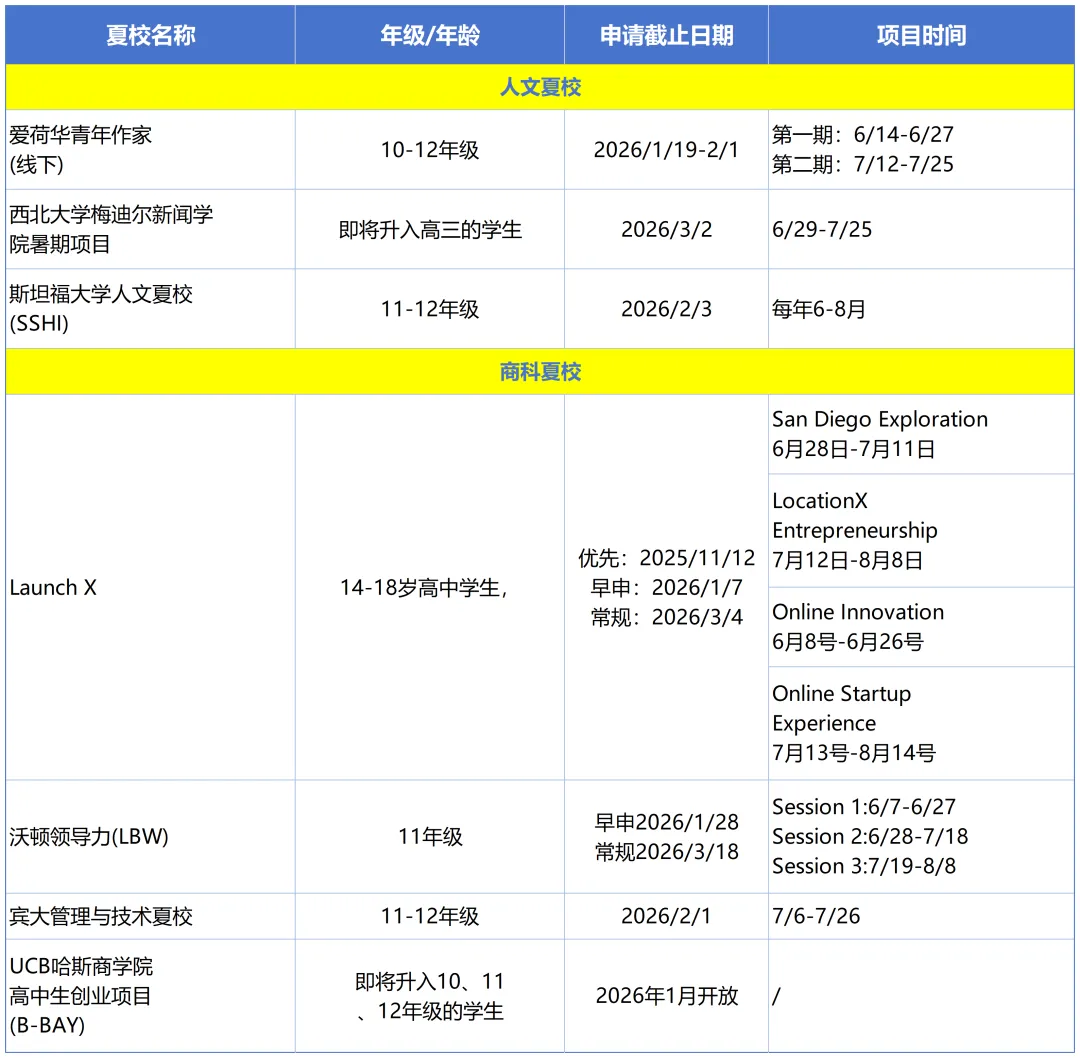Click the 14-18岁高中学生 grade cell

(430, 588)
